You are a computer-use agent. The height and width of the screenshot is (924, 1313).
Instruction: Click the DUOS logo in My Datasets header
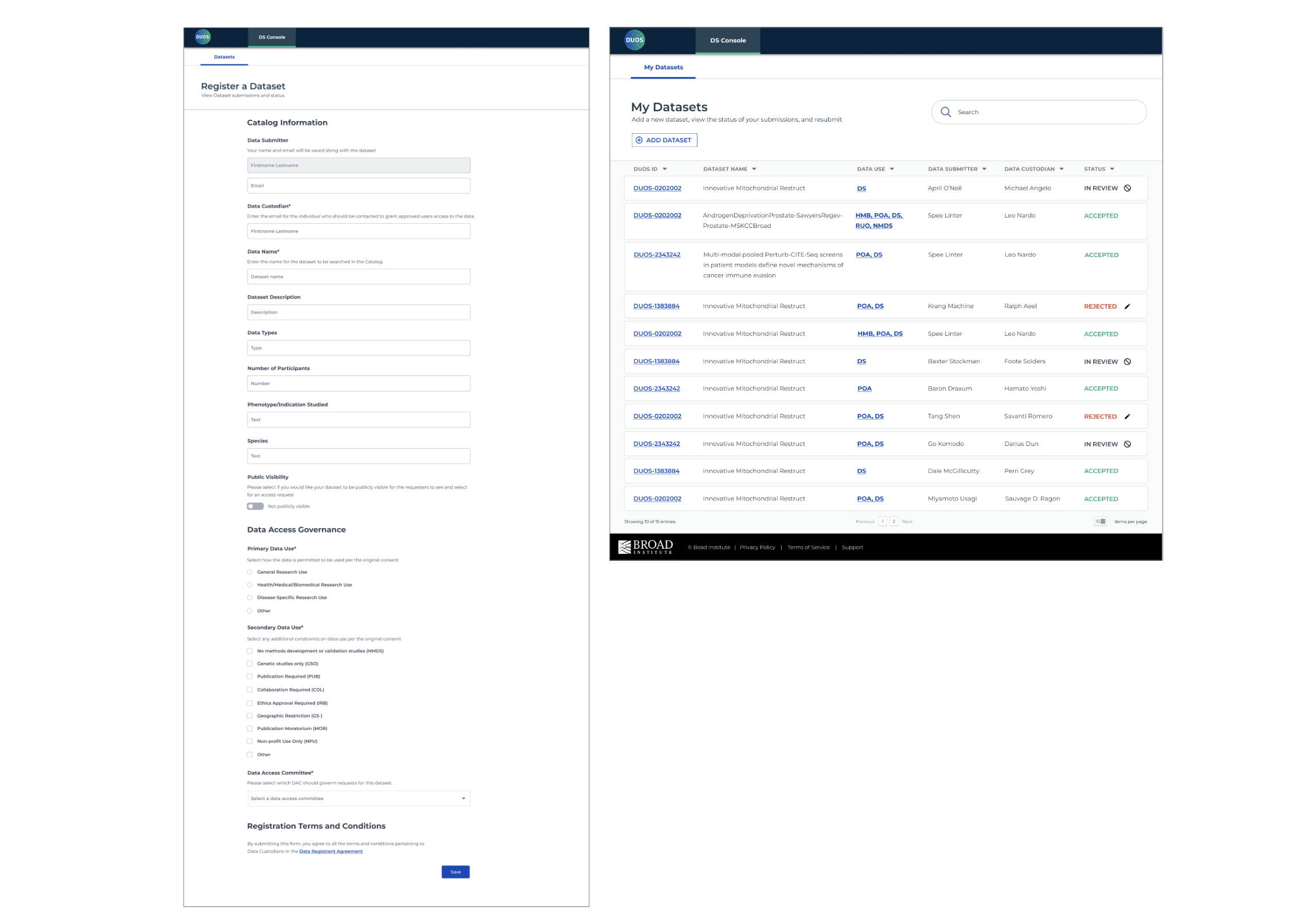click(634, 40)
